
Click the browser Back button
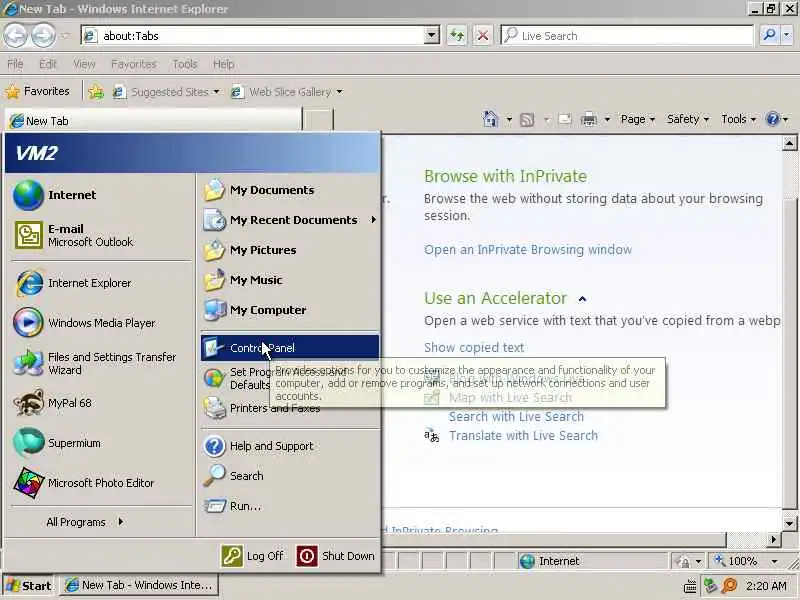[x=15, y=36]
